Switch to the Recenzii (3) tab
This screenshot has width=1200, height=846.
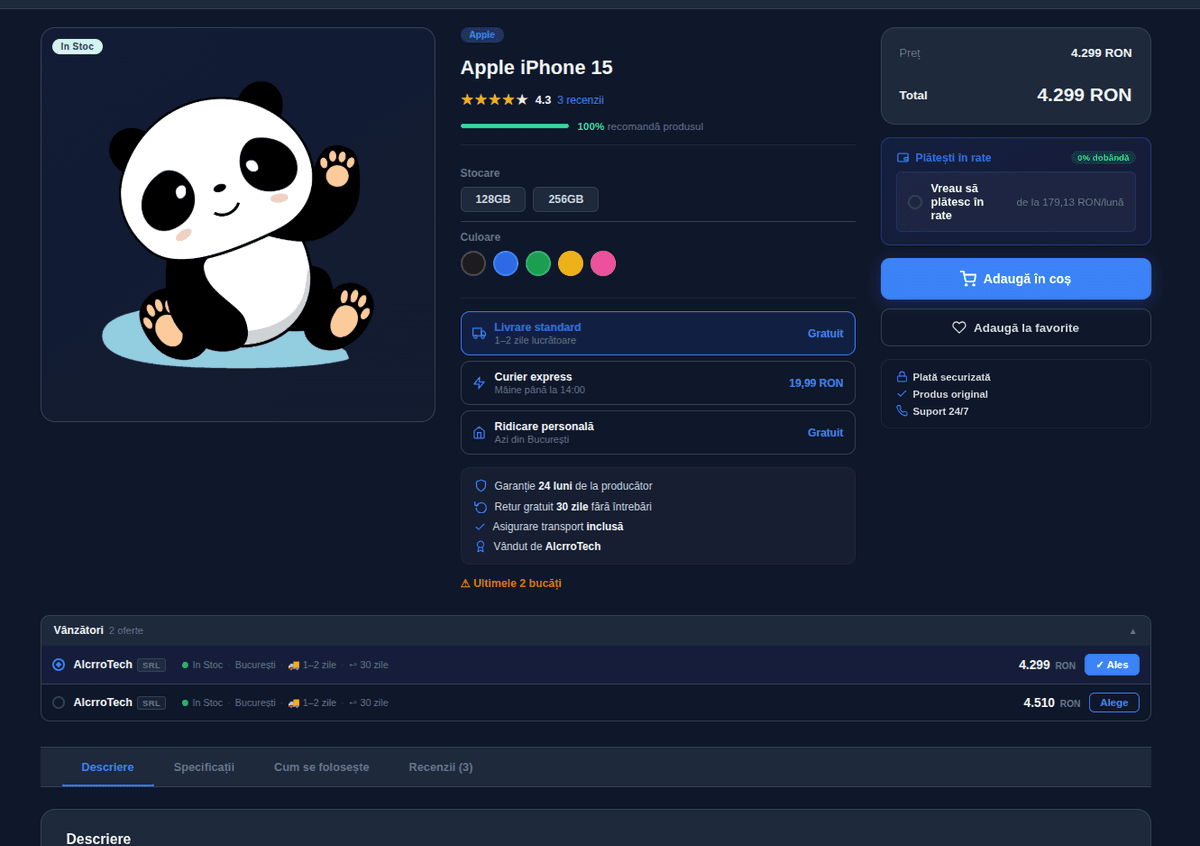pyautogui.click(x=441, y=767)
